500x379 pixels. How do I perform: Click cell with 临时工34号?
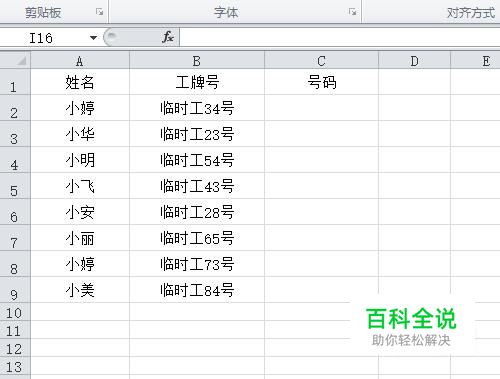click(197, 108)
